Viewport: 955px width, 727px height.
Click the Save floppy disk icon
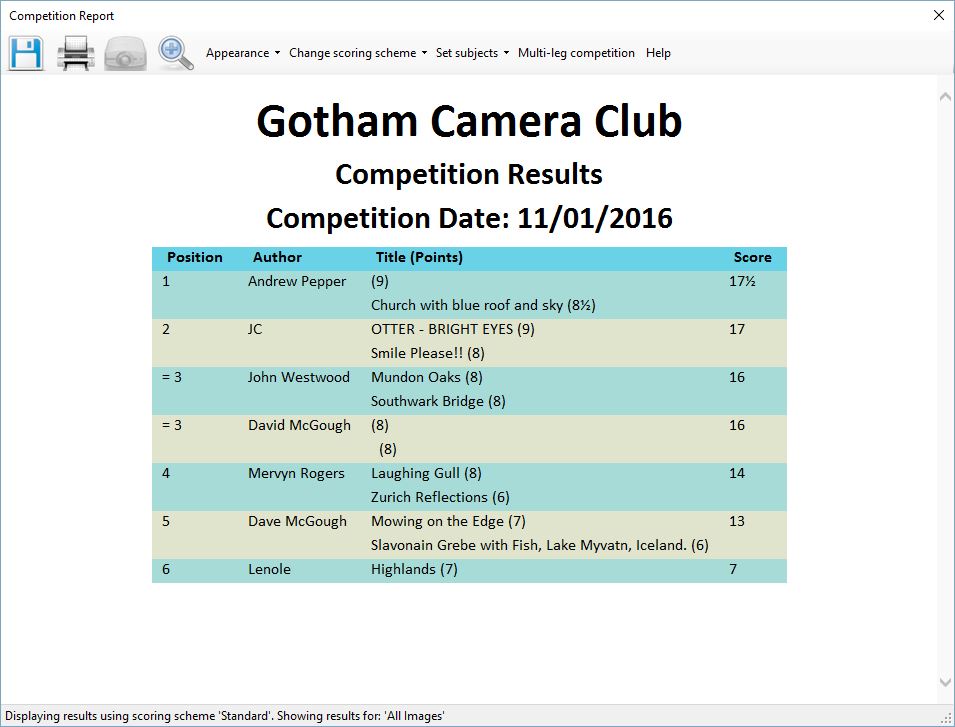26,54
